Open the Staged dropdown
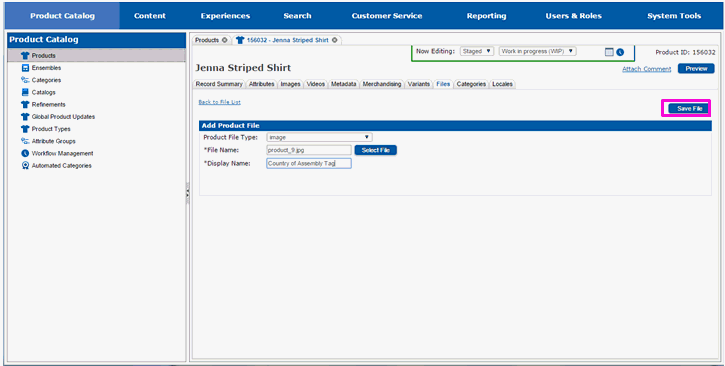The width and height of the screenshot is (725, 366). [x=477, y=51]
